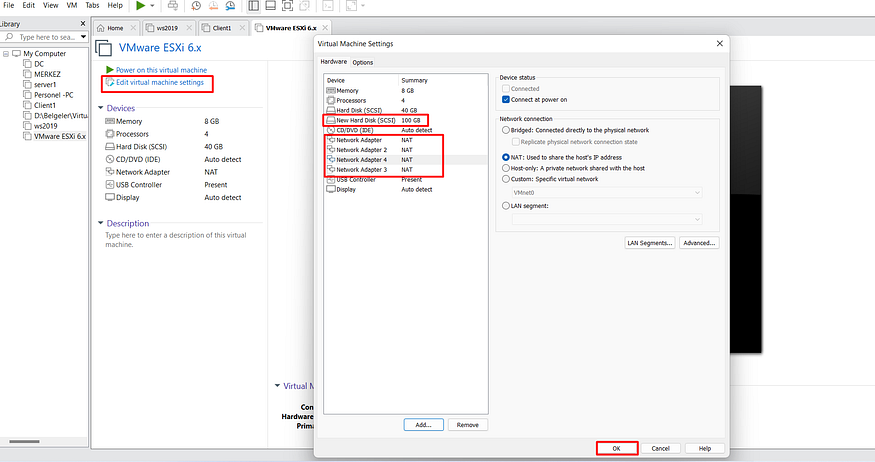Open the Edit menu
The height and width of the screenshot is (462, 875).
(x=28, y=5)
